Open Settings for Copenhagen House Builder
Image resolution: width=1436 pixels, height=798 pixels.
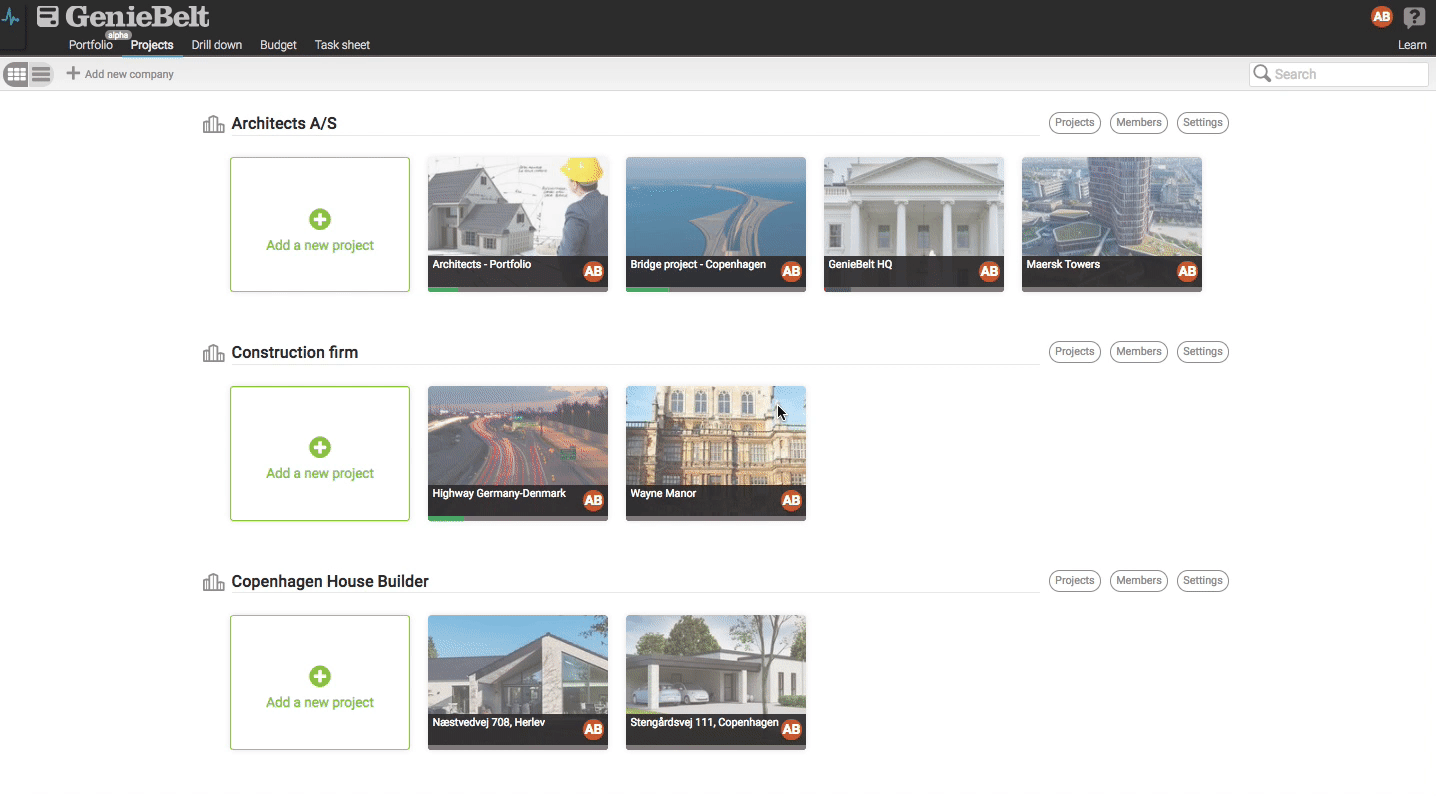click(x=1203, y=581)
